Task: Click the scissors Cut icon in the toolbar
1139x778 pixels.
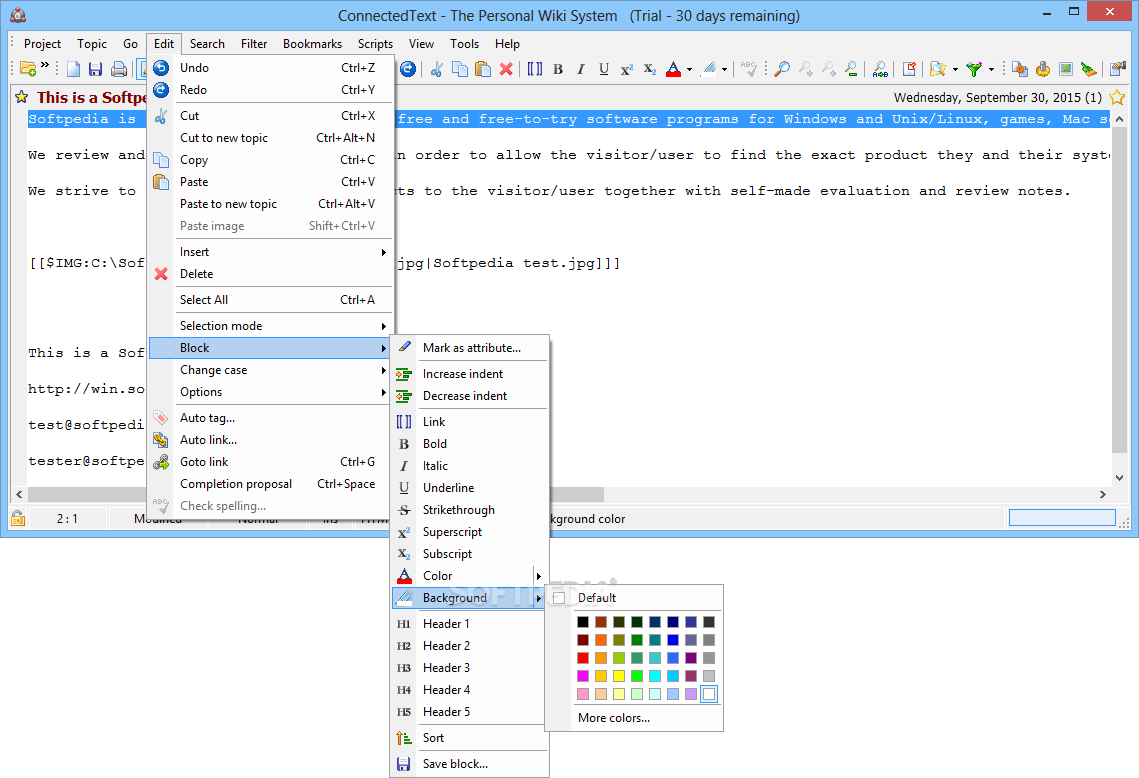Action: (x=437, y=69)
